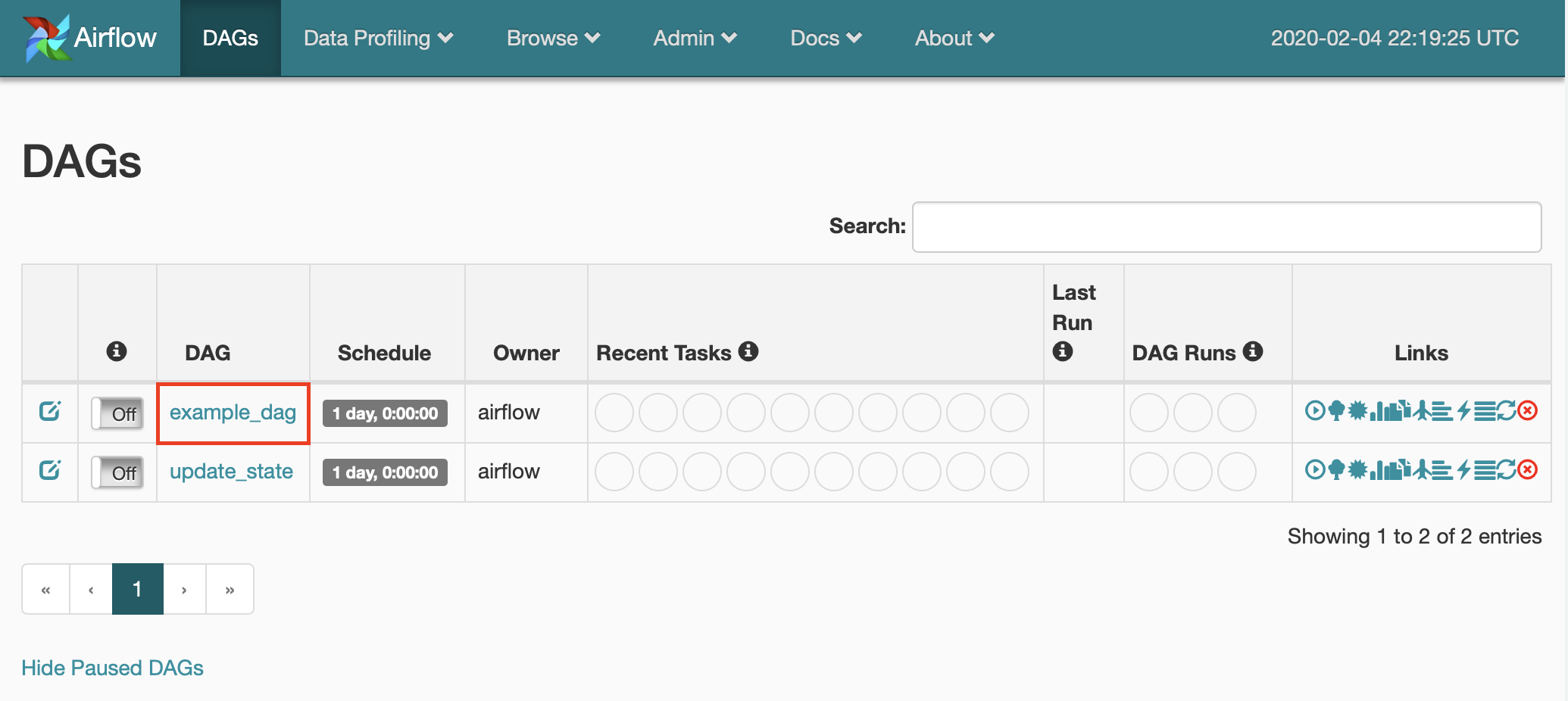
Task: Show Recent Tasks info tooltip
Action: 748,351
